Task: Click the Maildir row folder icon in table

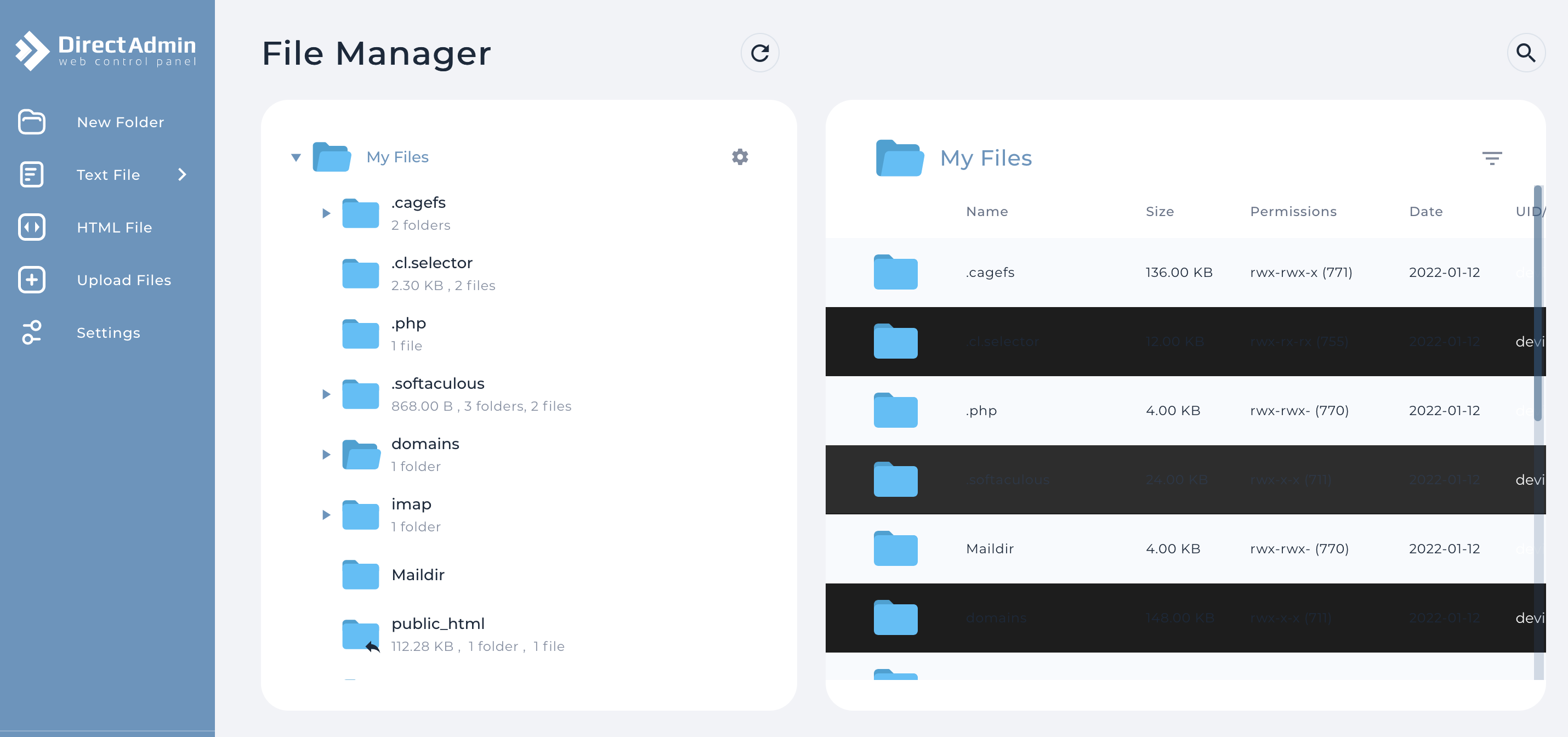Action: pos(895,548)
